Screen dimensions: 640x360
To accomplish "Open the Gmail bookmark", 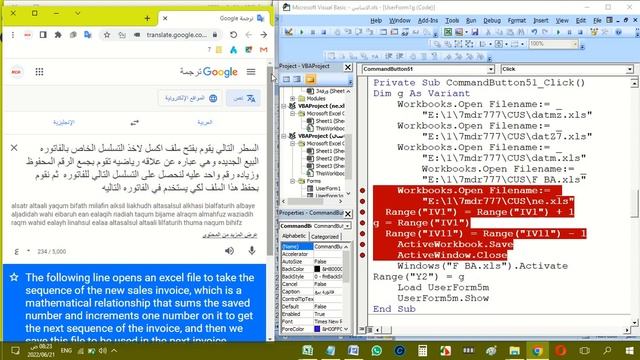I will coord(264,50).
